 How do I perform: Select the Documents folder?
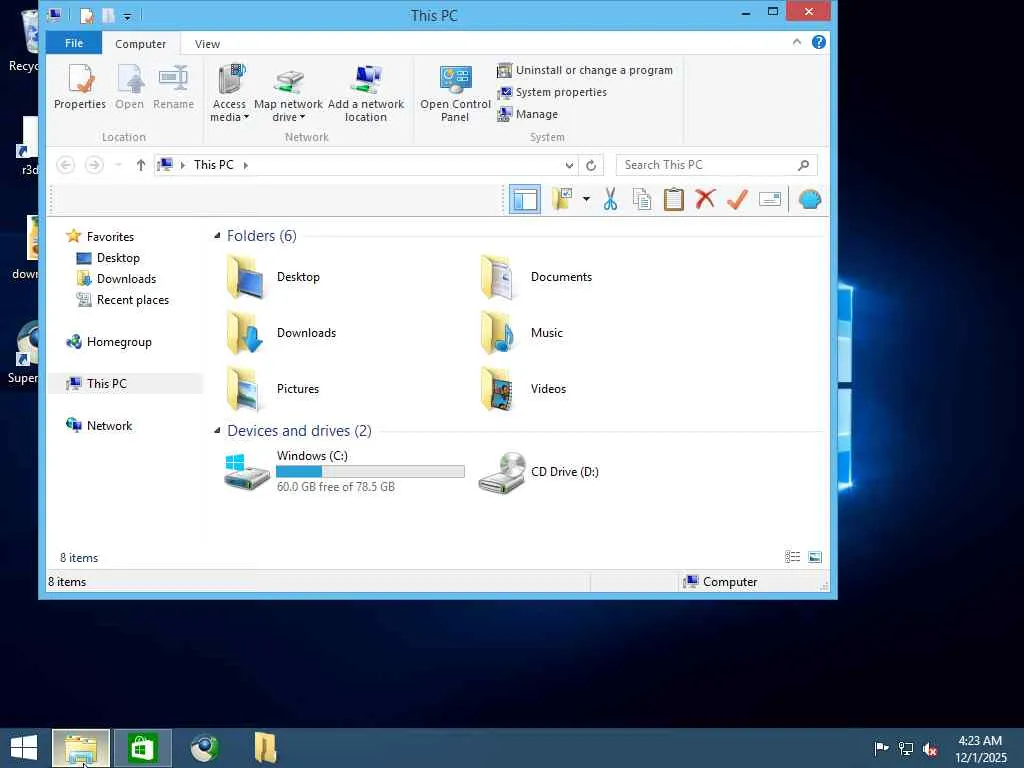tap(536, 277)
